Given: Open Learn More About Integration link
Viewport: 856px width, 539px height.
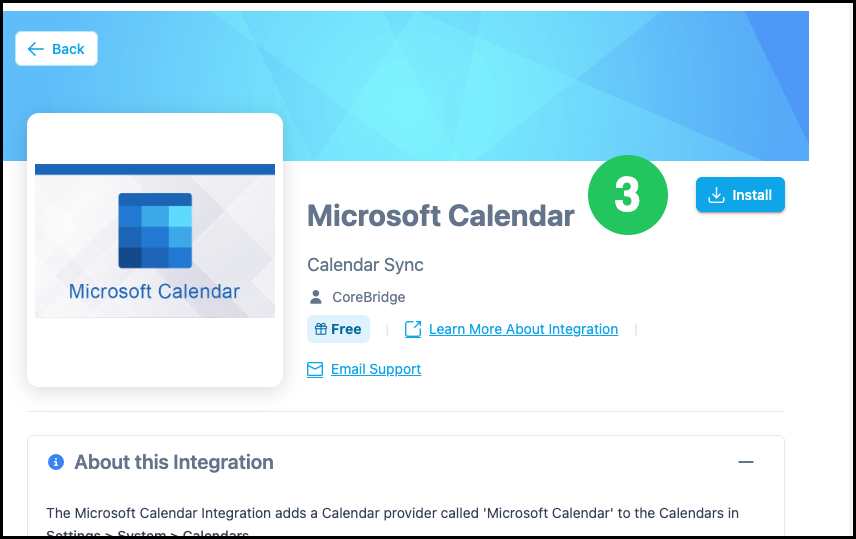Looking at the screenshot, I should click(524, 329).
